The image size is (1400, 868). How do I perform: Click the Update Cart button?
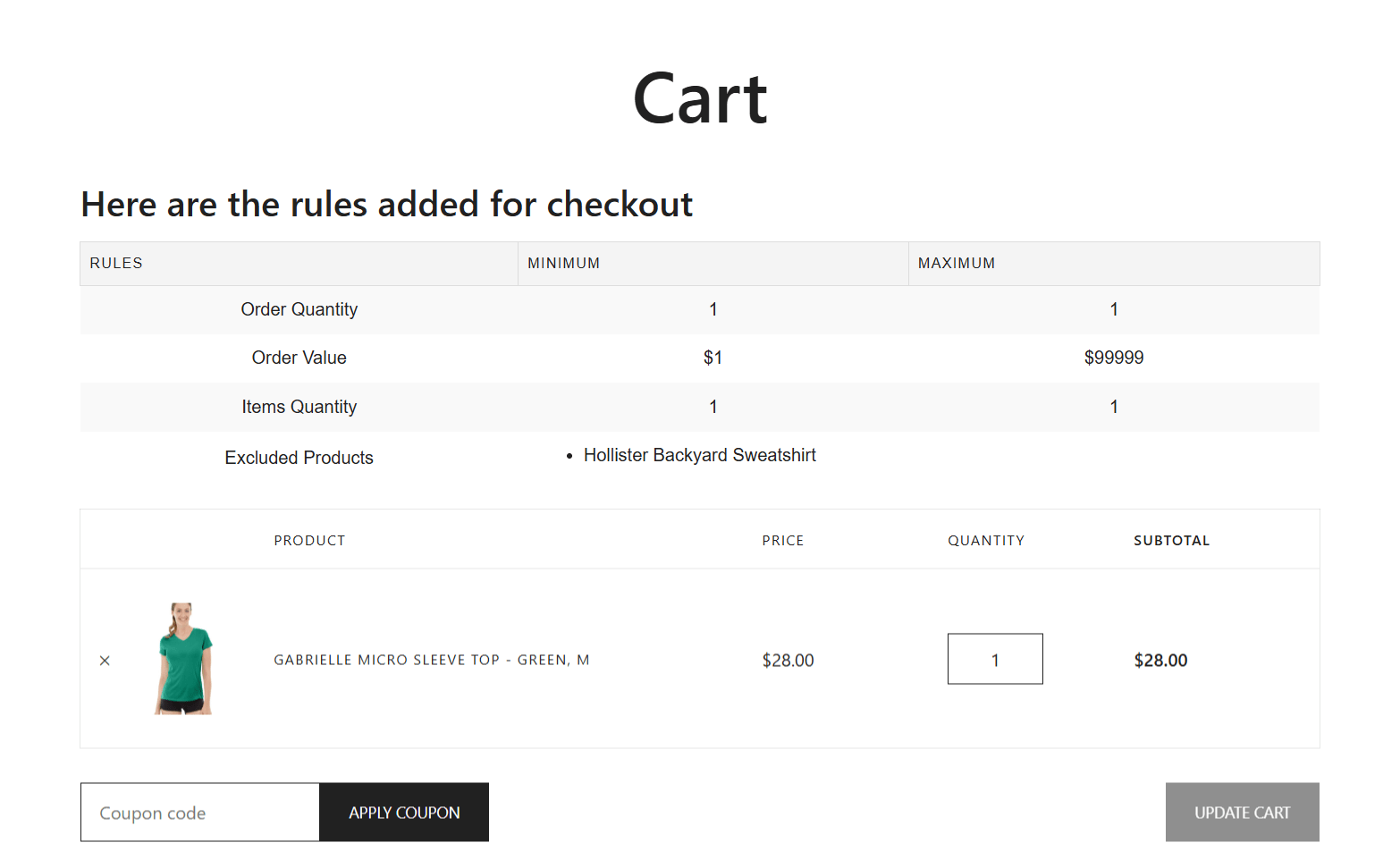click(x=1242, y=812)
